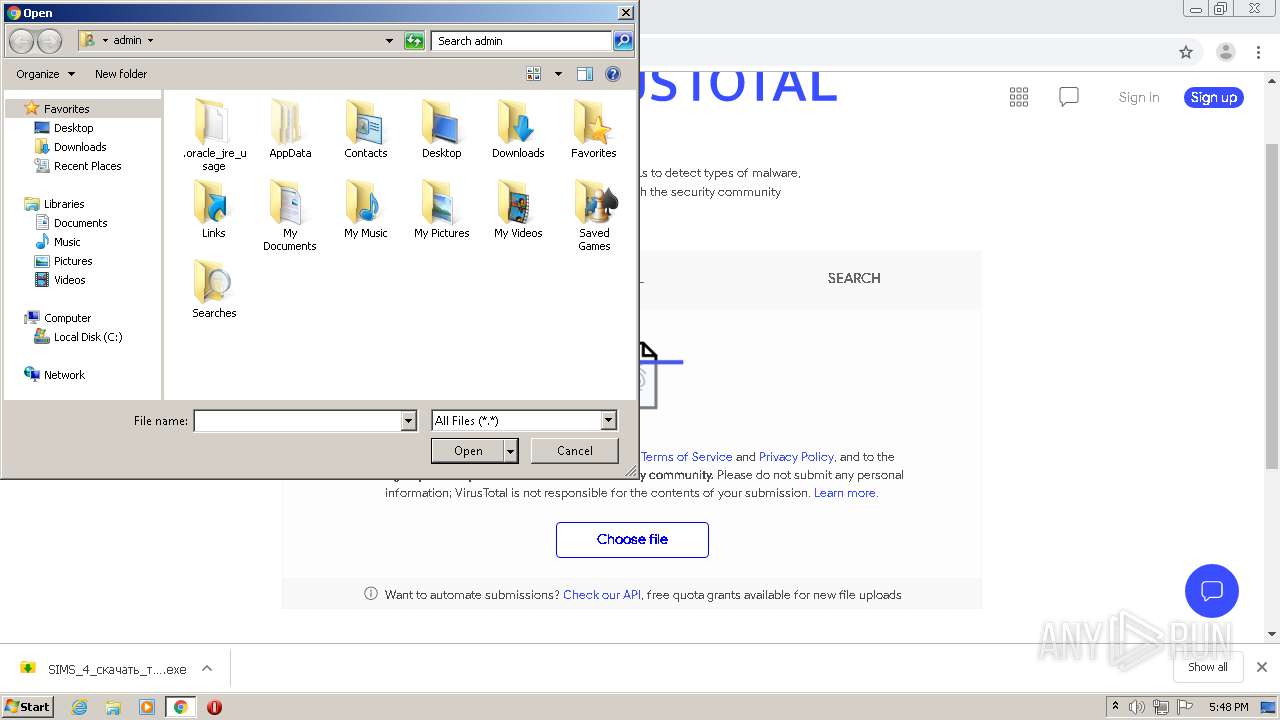1280x720 pixels.
Task: Select the Favorites folder in file list
Action: [x=594, y=129]
